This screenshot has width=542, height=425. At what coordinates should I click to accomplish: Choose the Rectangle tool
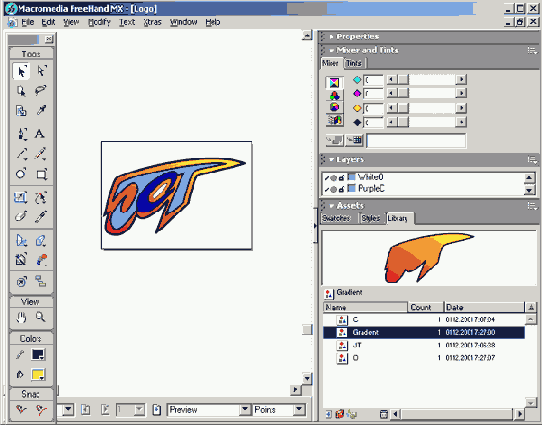pyautogui.click(x=41, y=174)
